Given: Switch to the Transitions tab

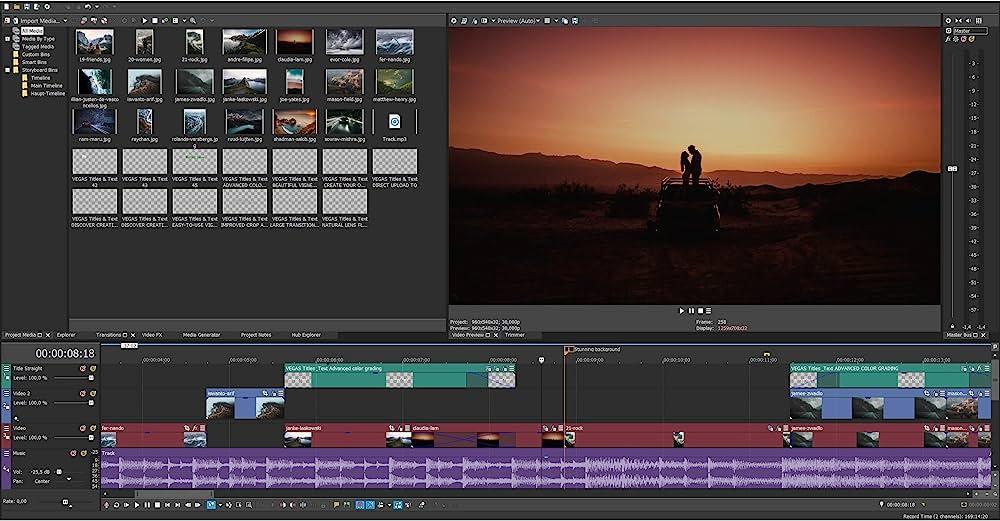Looking at the screenshot, I should (x=109, y=335).
